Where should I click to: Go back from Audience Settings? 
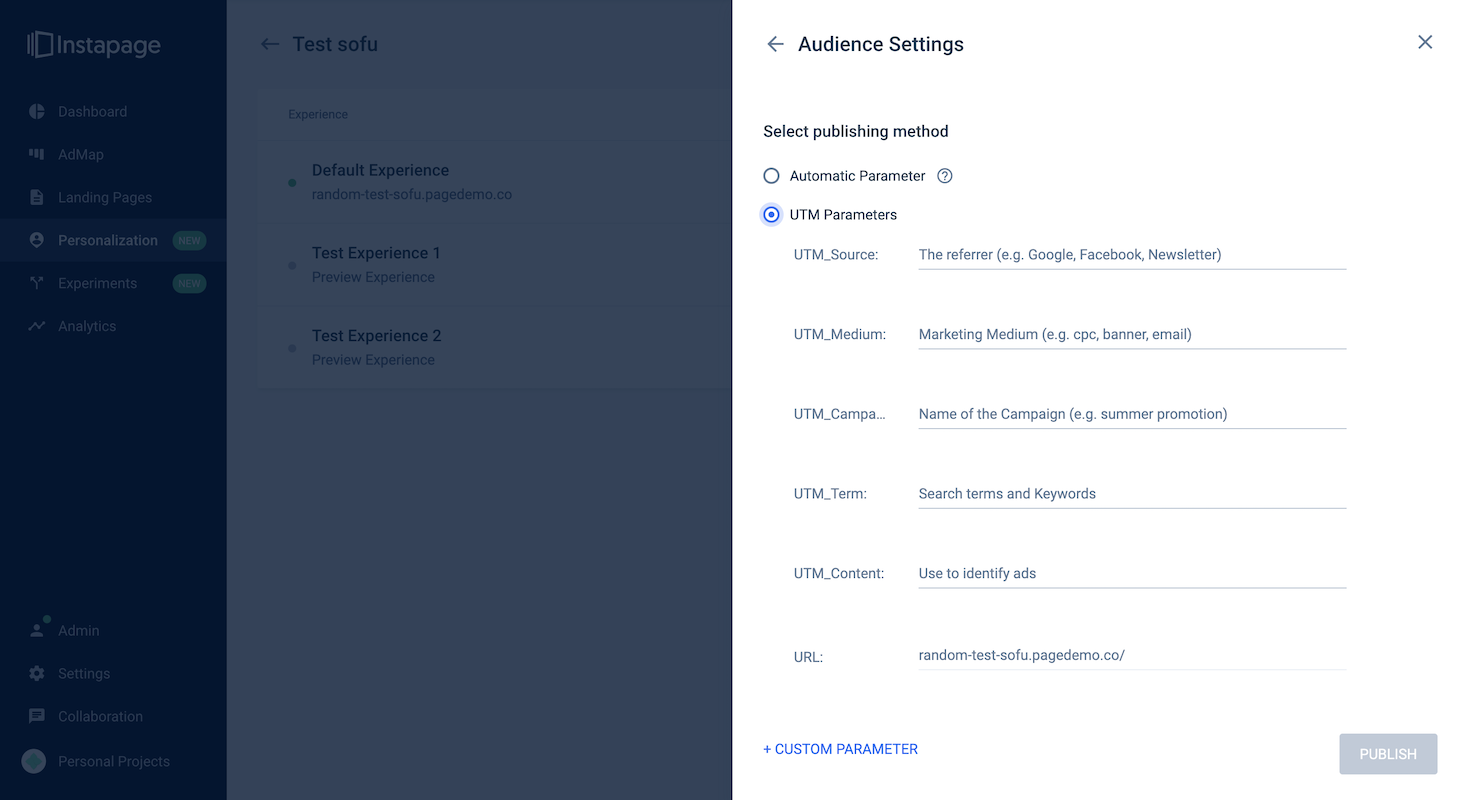775,44
